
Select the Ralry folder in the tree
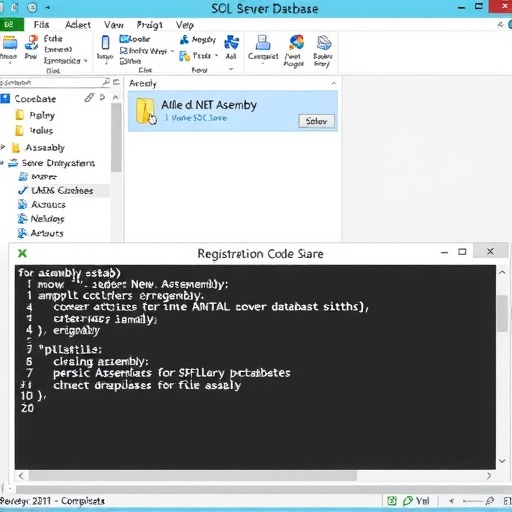point(35,115)
